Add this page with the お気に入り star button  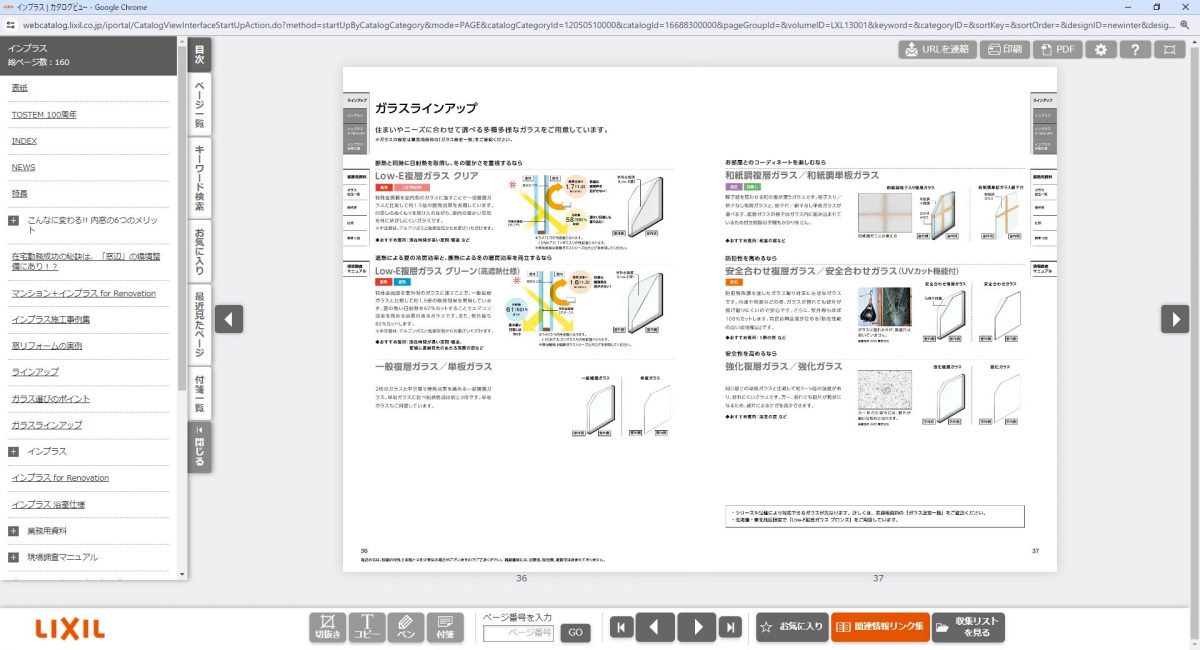click(x=791, y=627)
